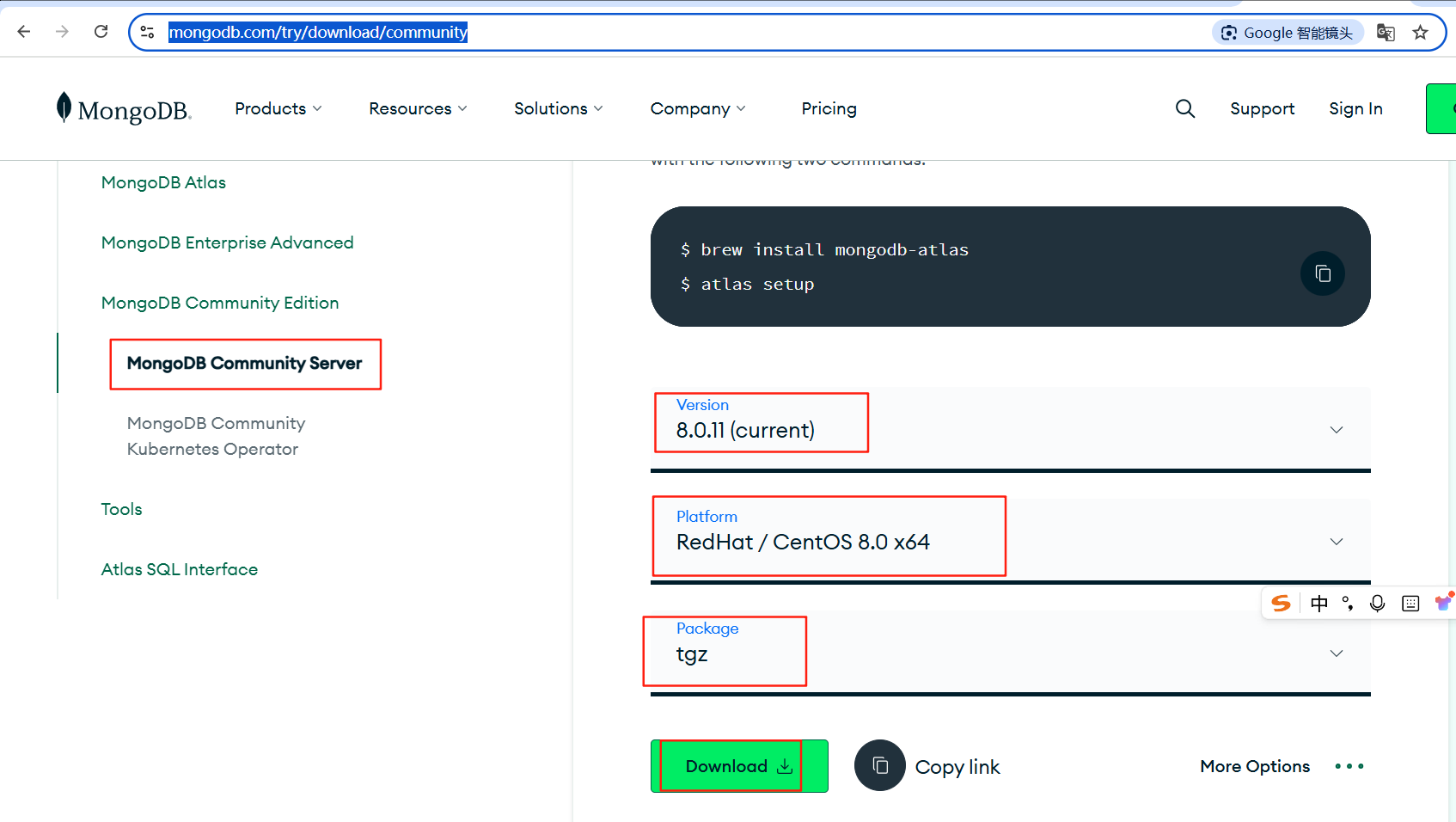
Task: Select Tools in the sidebar
Action: pyautogui.click(x=121, y=509)
